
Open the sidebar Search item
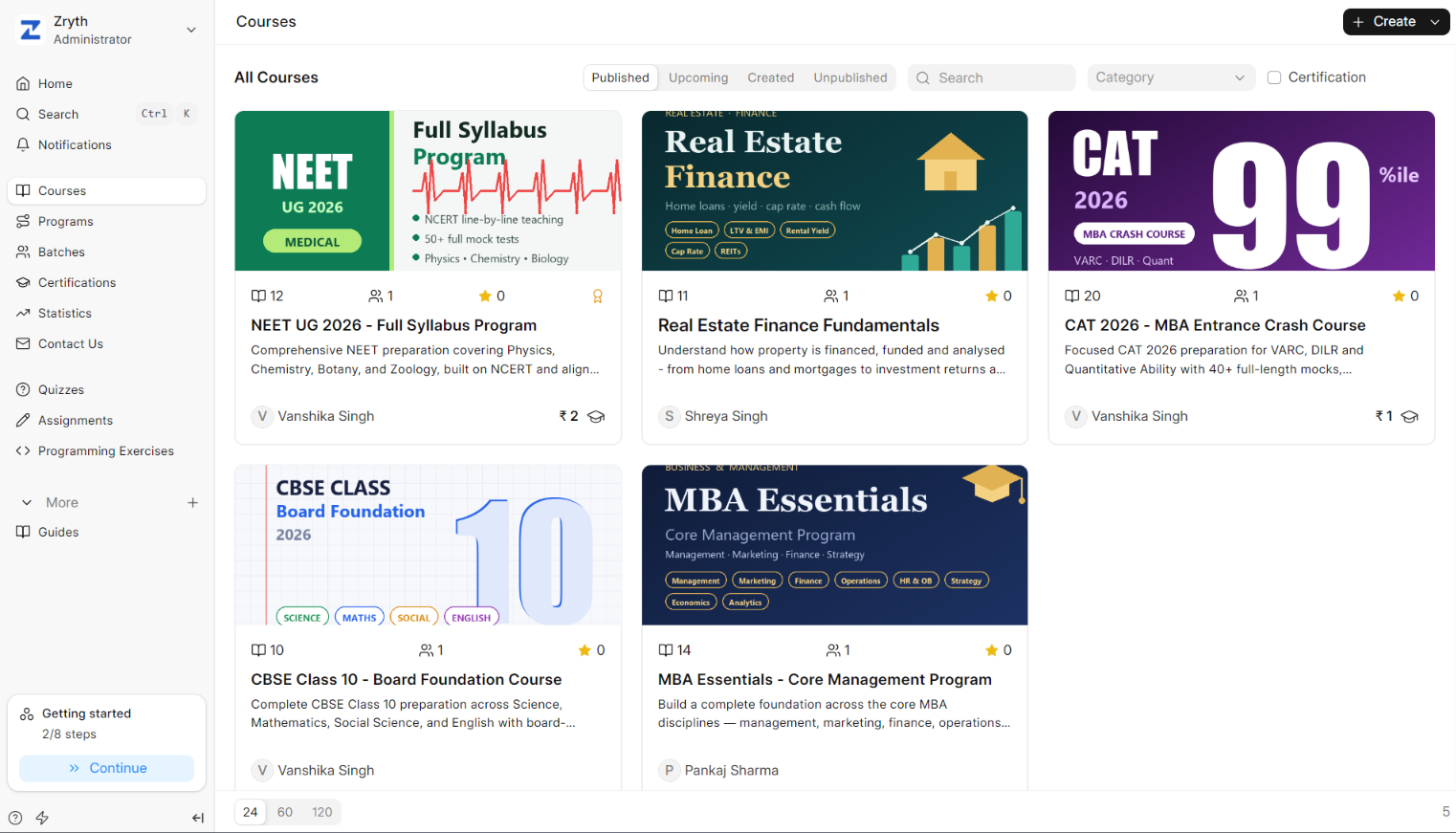click(x=107, y=114)
